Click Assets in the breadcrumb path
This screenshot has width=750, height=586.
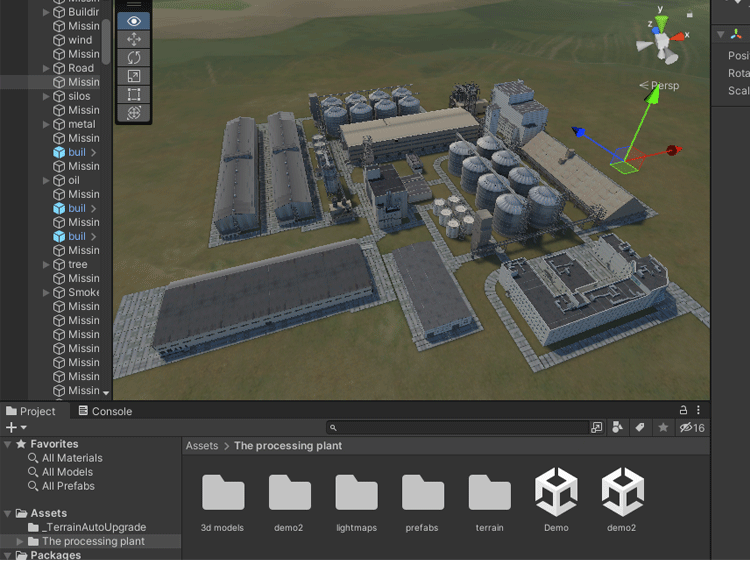[202, 446]
